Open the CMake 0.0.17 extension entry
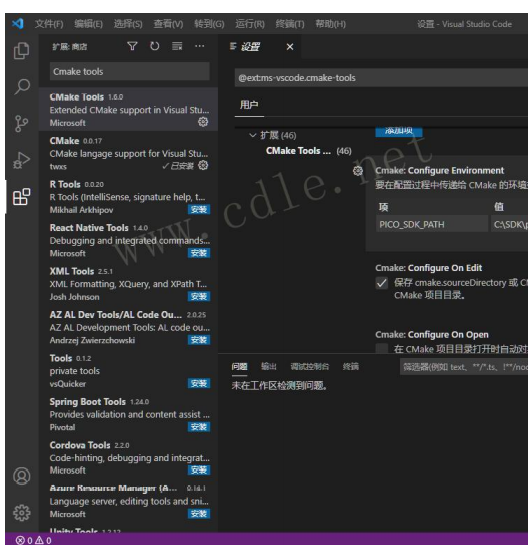This screenshot has height=545, width=528. coord(128,153)
